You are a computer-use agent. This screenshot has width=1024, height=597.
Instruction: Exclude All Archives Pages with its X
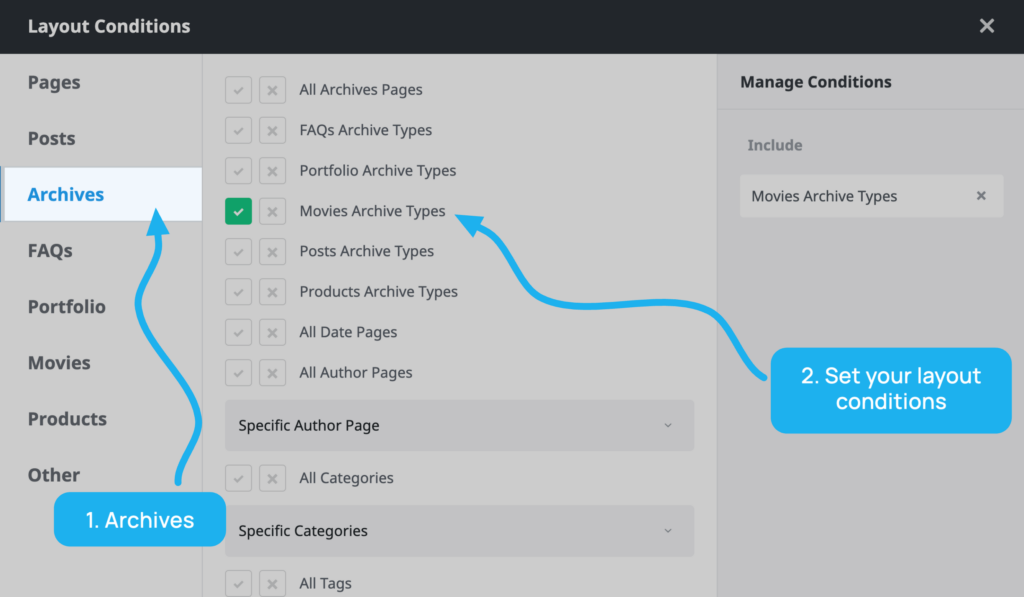pyautogui.click(x=272, y=90)
